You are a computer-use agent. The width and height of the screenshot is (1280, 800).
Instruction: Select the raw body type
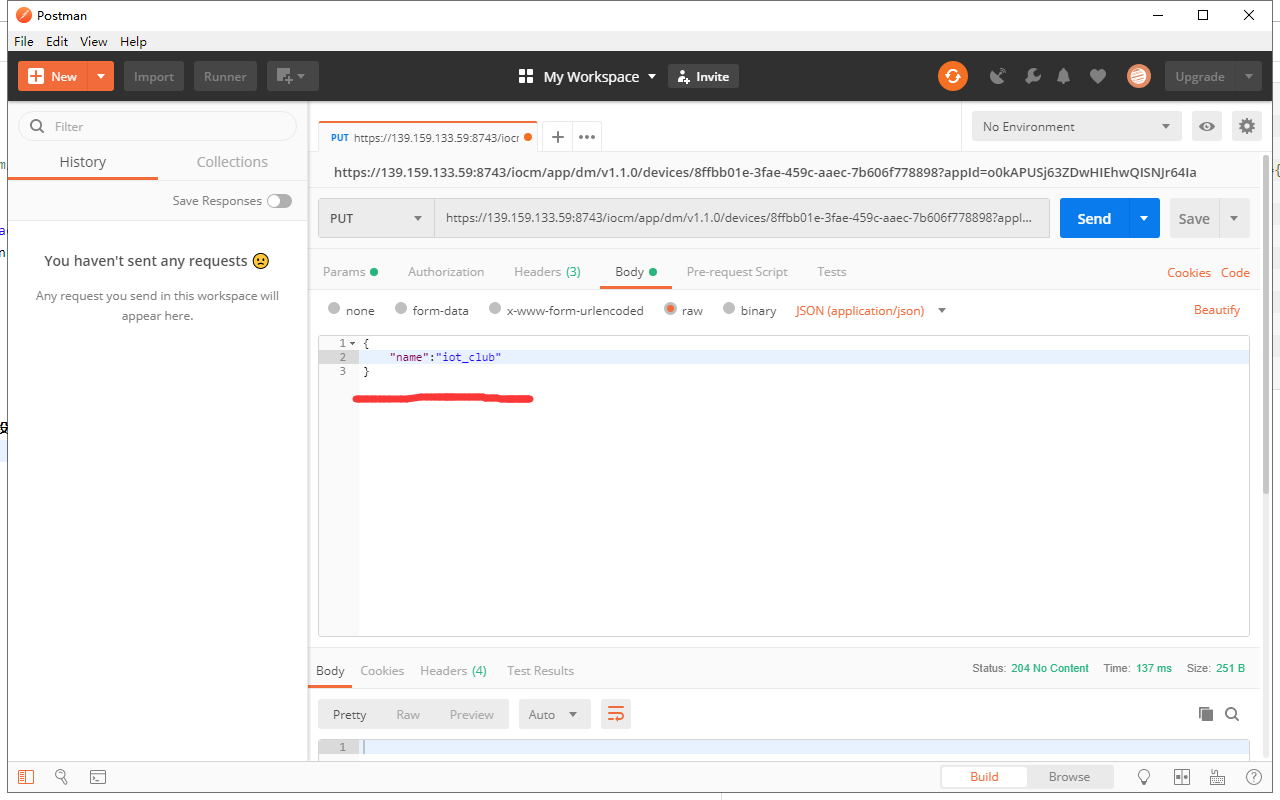coord(670,310)
